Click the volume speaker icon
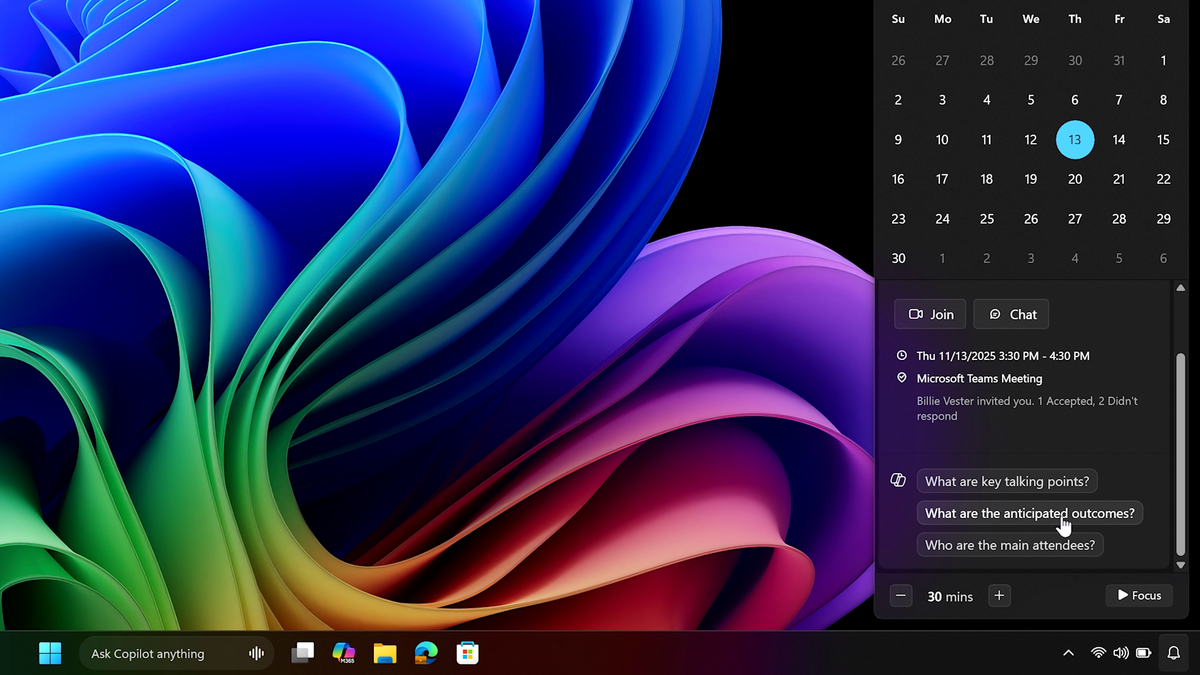This screenshot has width=1200, height=675. [x=1120, y=653]
